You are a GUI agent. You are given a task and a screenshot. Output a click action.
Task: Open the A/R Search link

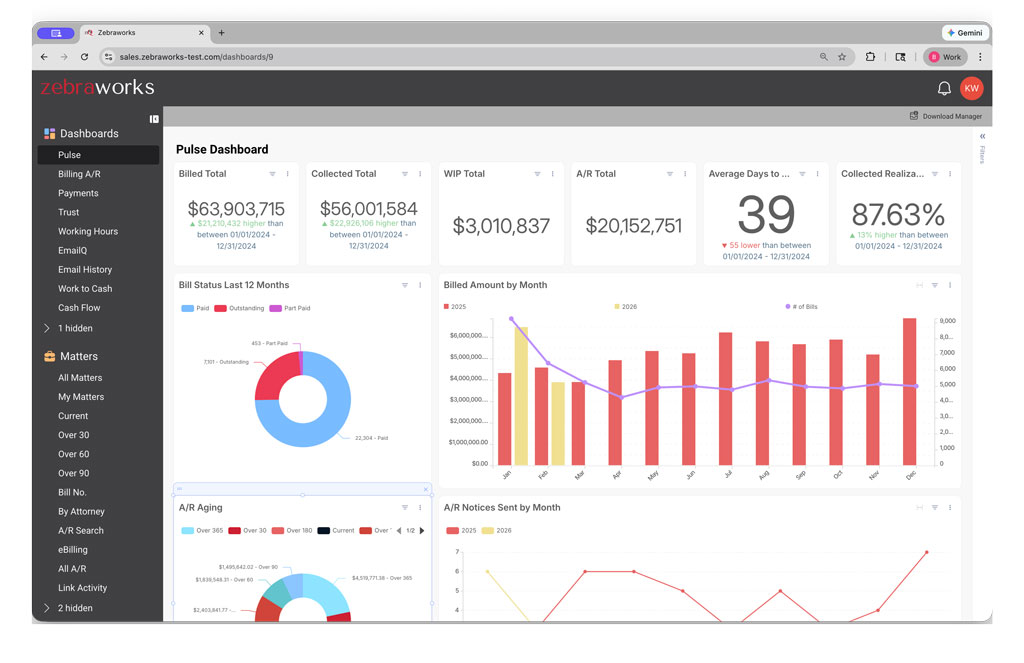(81, 531)
